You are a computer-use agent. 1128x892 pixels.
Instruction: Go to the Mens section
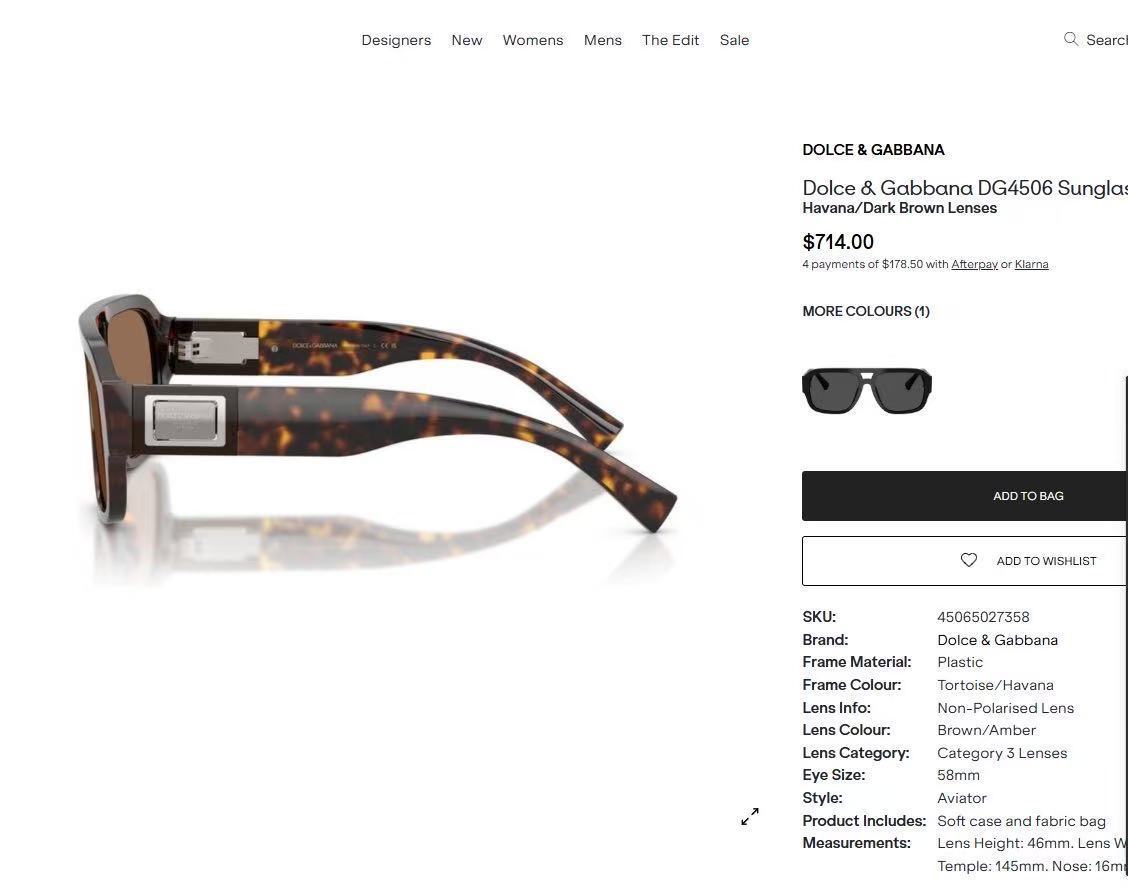pyautogui.click(x=603, y=40)
